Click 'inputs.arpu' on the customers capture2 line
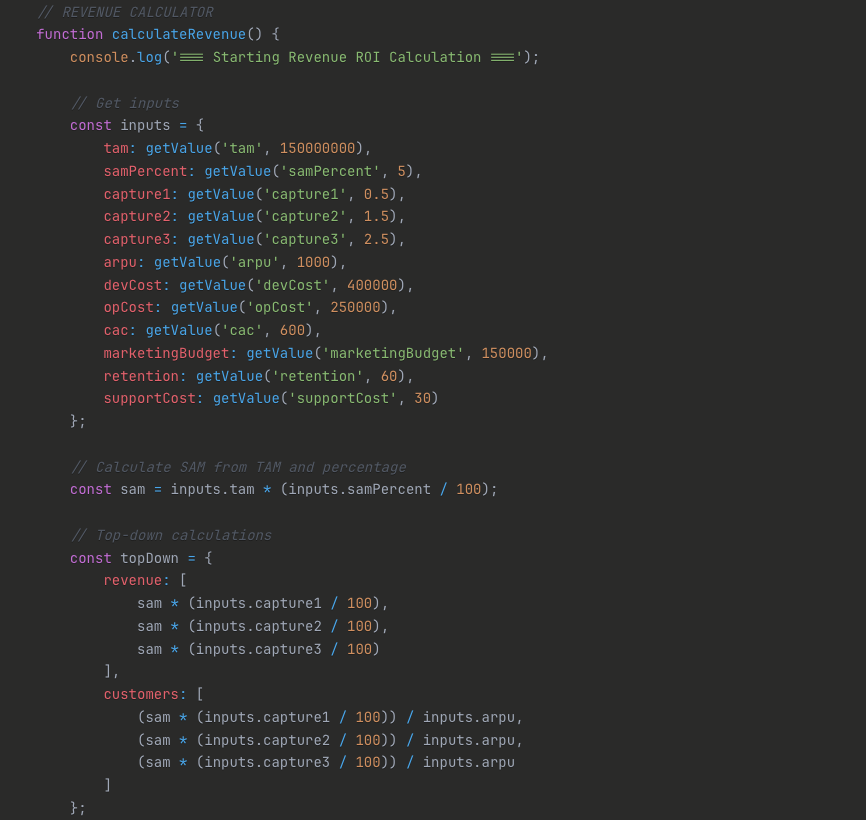Viewport: 866px width, 820px height. [469, 740]
